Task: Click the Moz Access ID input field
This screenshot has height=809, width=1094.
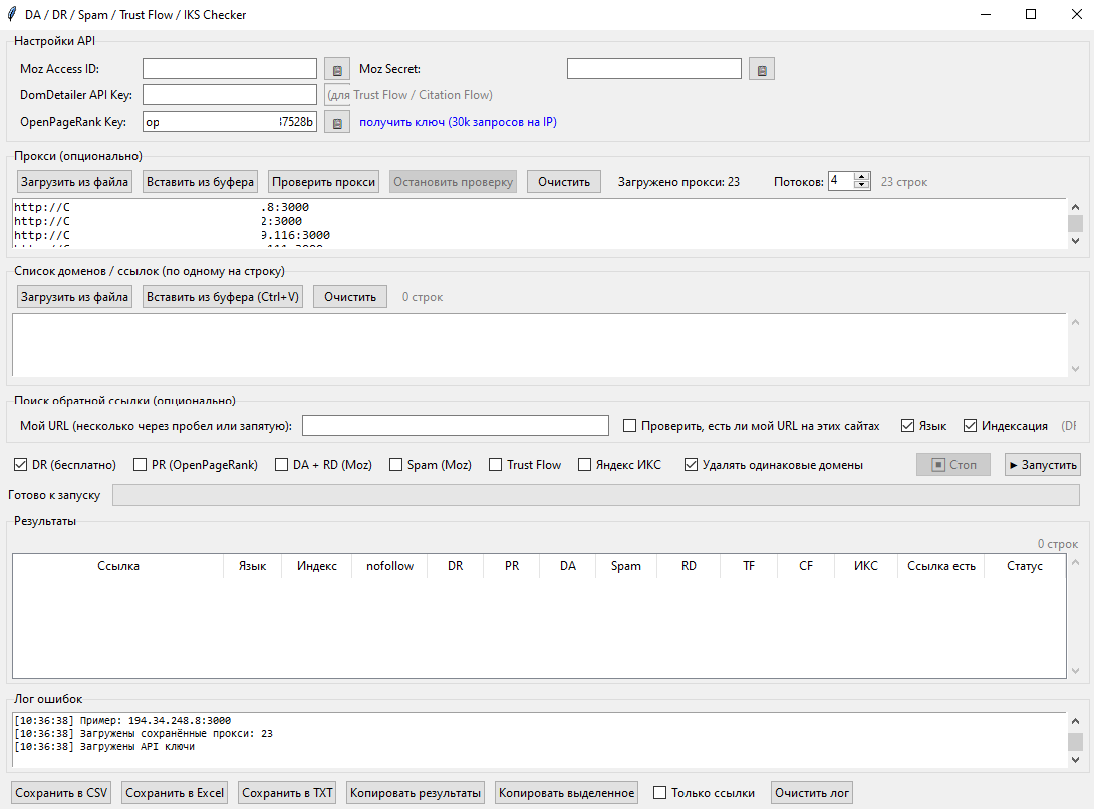Action: [230, 68]
